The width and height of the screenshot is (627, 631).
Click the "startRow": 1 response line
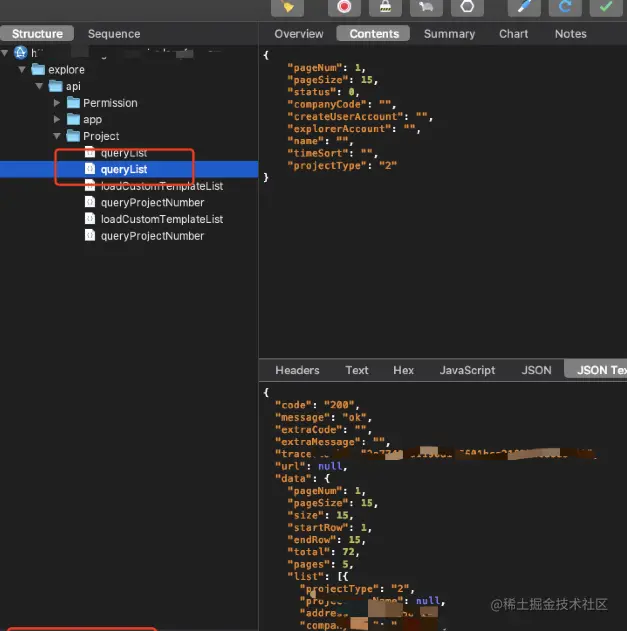click(330, 528)
